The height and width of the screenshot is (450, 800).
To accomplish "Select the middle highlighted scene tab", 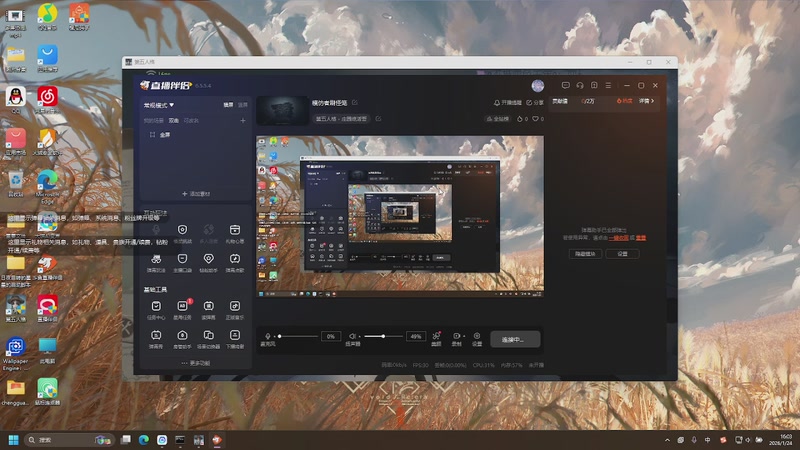I will (x=173, y=121).
